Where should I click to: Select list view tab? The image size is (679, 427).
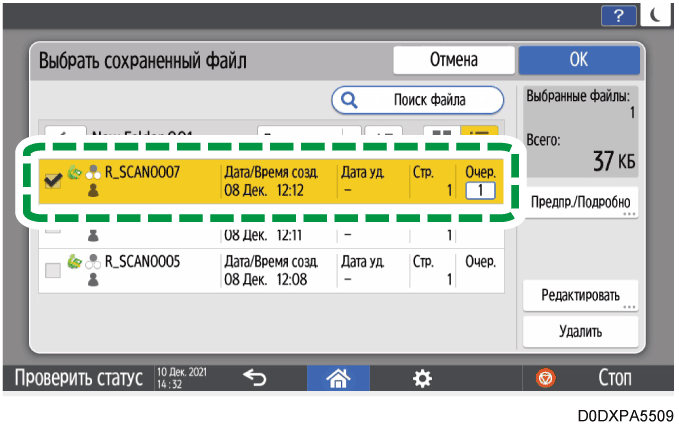click(479, 134)
